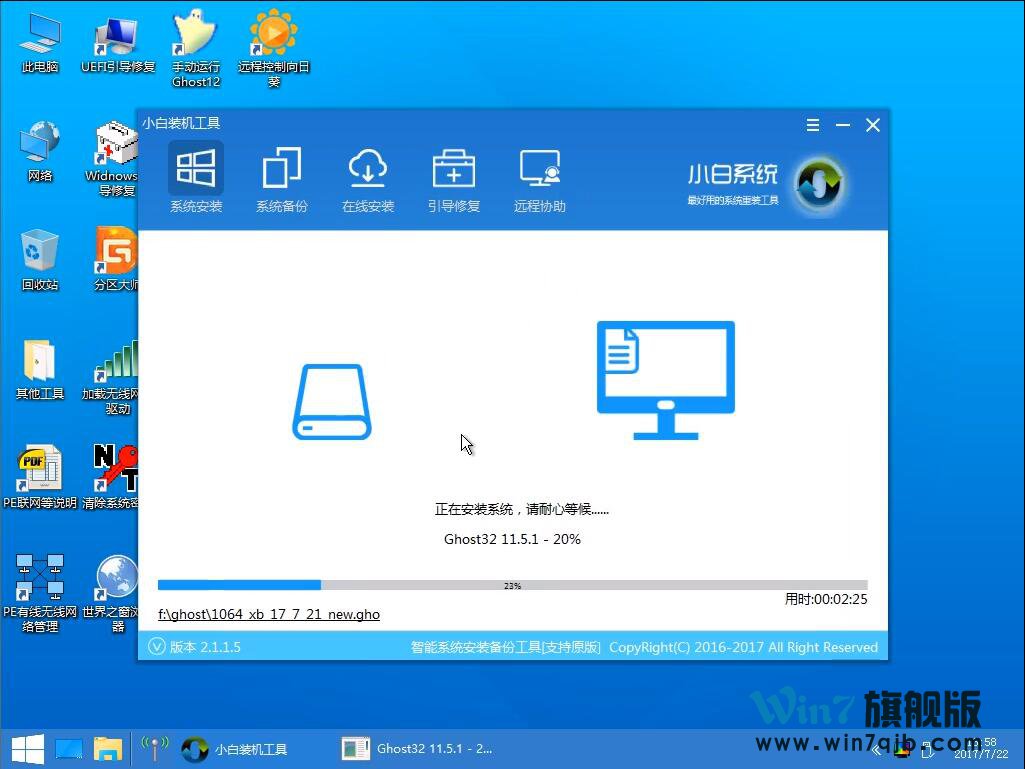Screen dimensions: 1025x769
Task: Select the 引导修复 toolkit icon
Action: tap(454, 177)
